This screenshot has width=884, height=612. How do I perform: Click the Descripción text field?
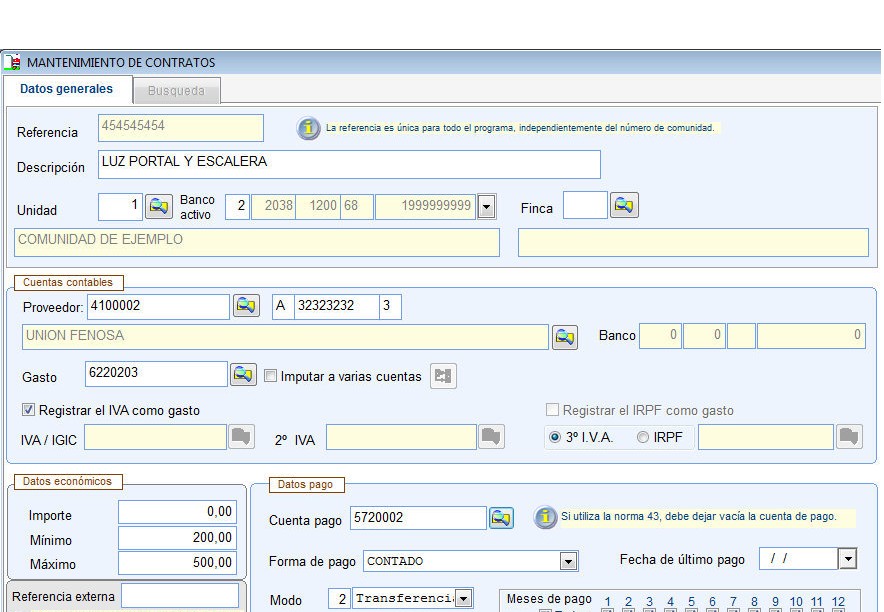click(x=350, y=164)
